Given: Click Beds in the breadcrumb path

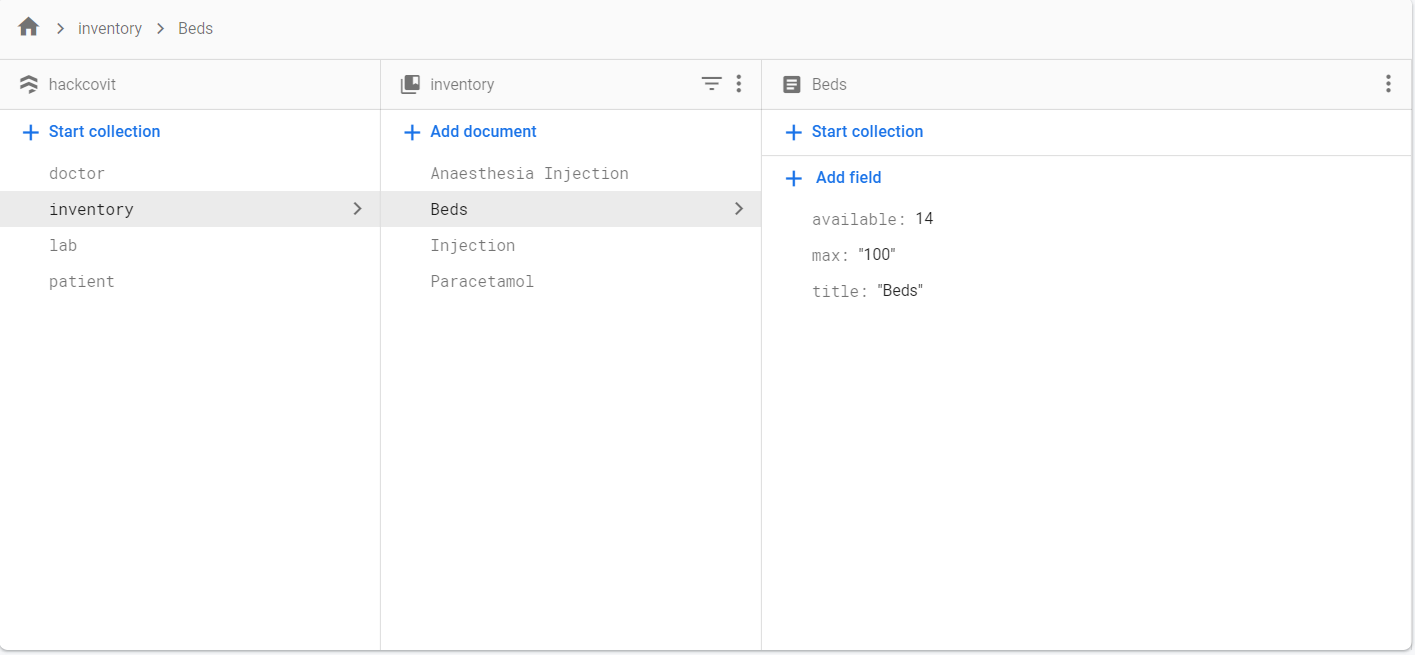Looking at the screenshot, I should (x=195, y=28).
